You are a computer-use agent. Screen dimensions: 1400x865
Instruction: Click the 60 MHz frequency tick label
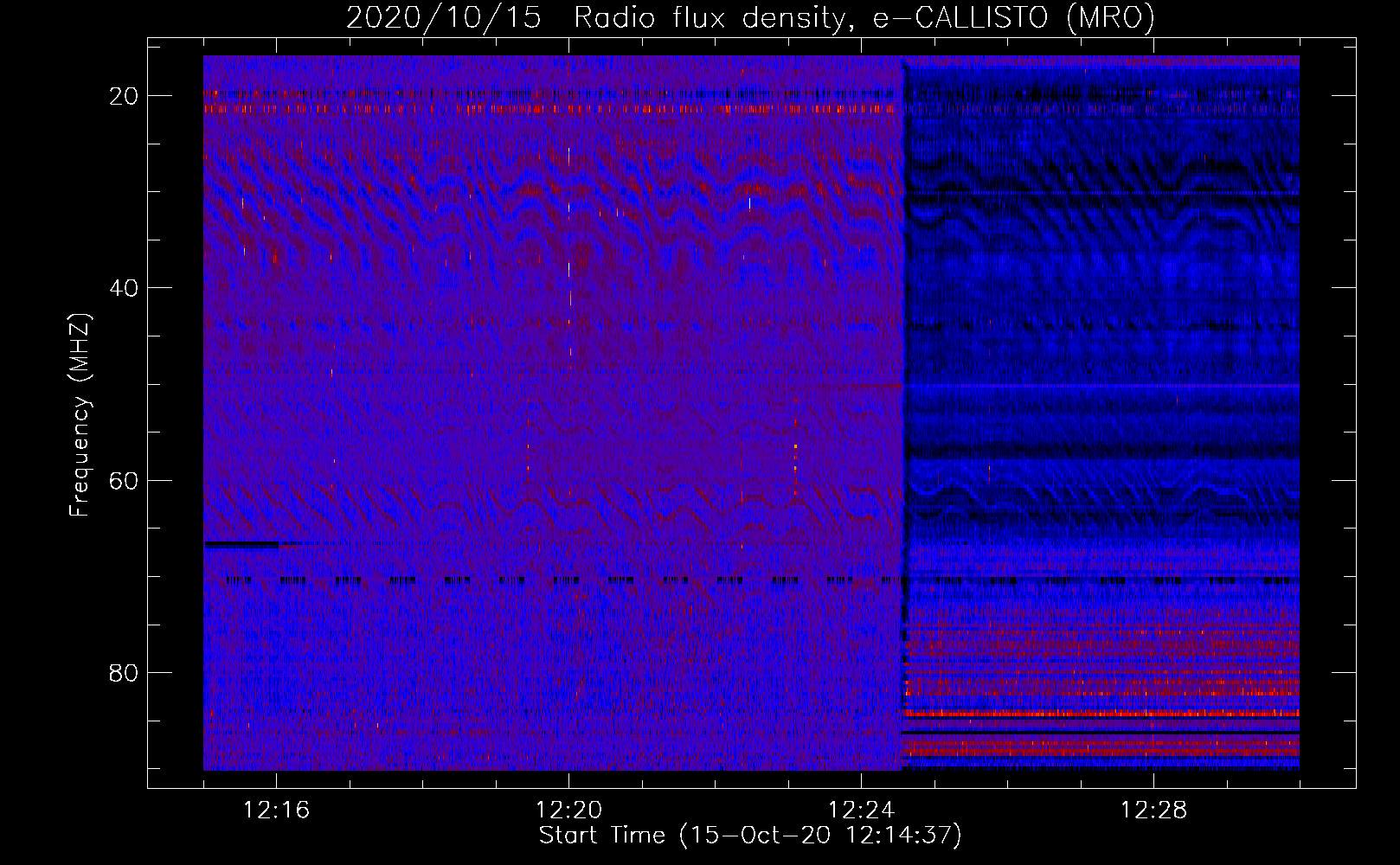(x=124, y=481)
